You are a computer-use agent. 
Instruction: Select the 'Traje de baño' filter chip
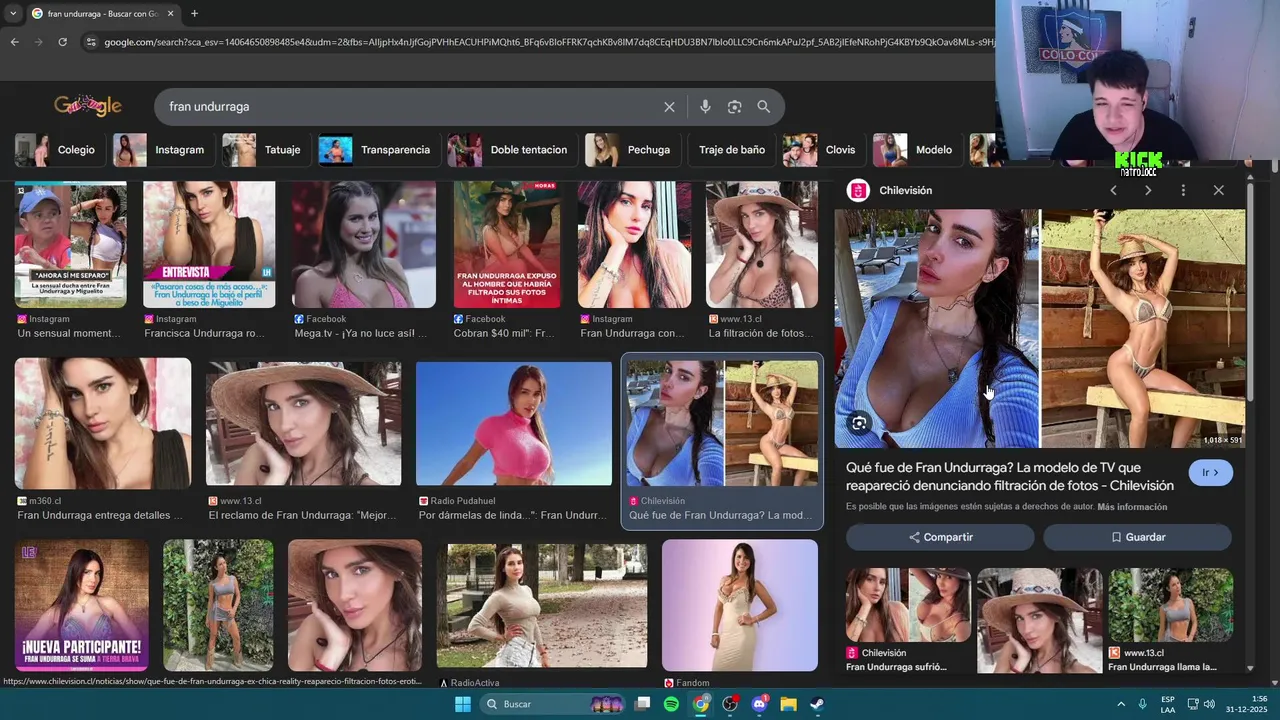731,150
